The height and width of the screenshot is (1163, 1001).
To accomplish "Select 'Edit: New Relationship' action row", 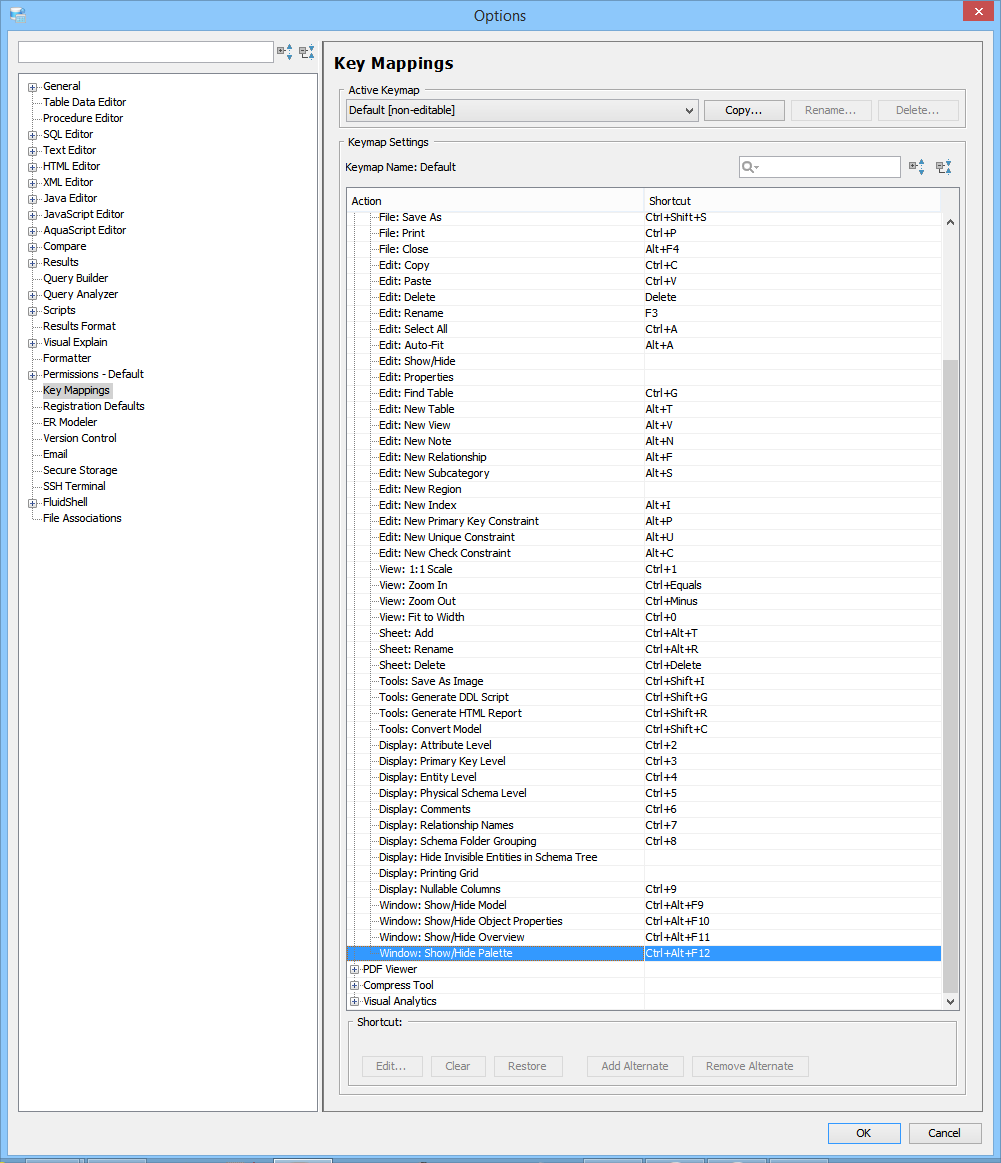I will point(644,458).
